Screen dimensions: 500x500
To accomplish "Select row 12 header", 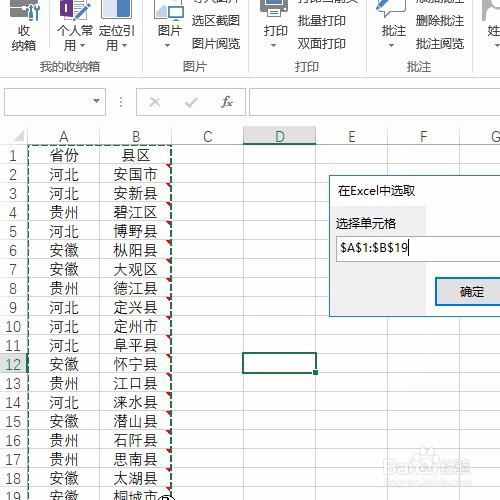I will tap(13, 364).
